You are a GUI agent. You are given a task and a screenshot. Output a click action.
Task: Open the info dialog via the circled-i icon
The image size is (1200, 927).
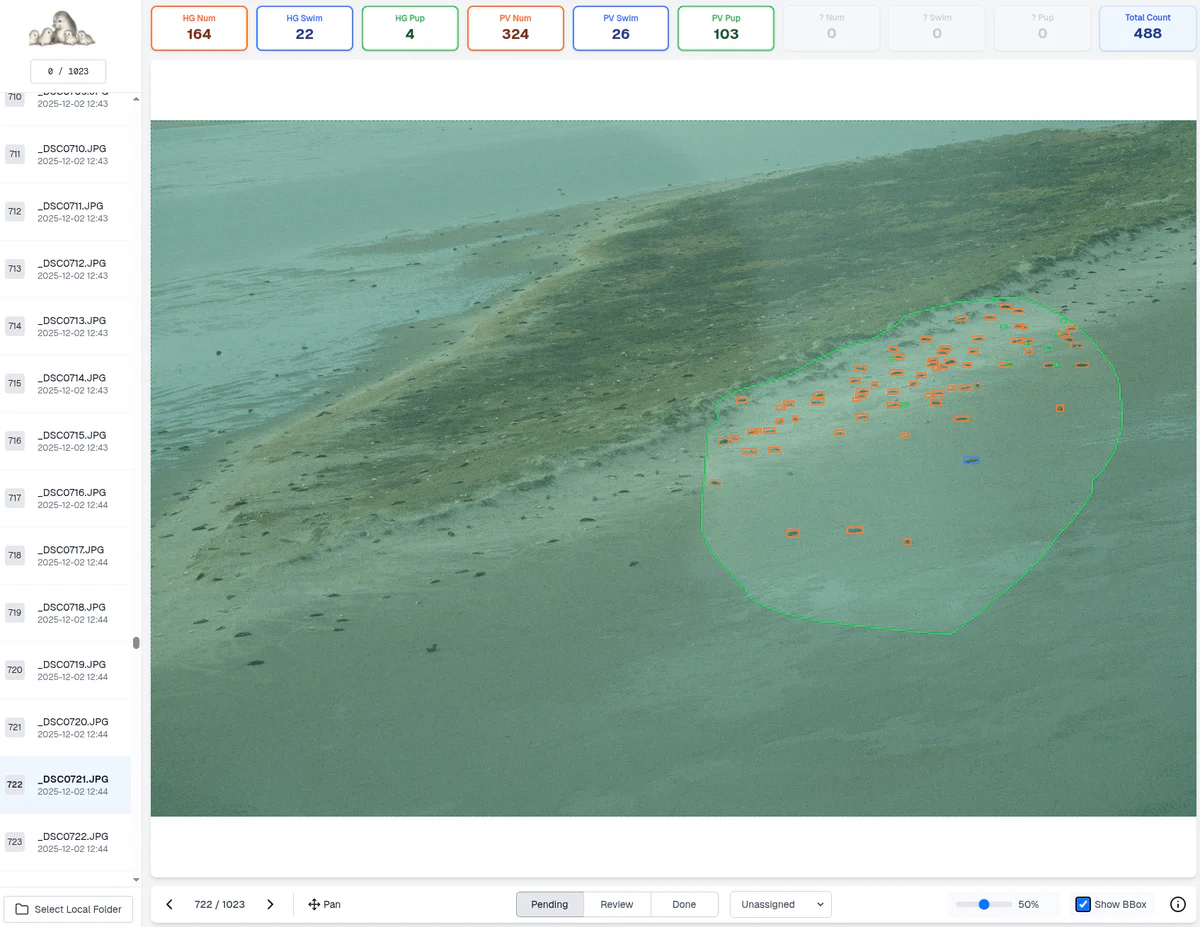point(1178,904)
